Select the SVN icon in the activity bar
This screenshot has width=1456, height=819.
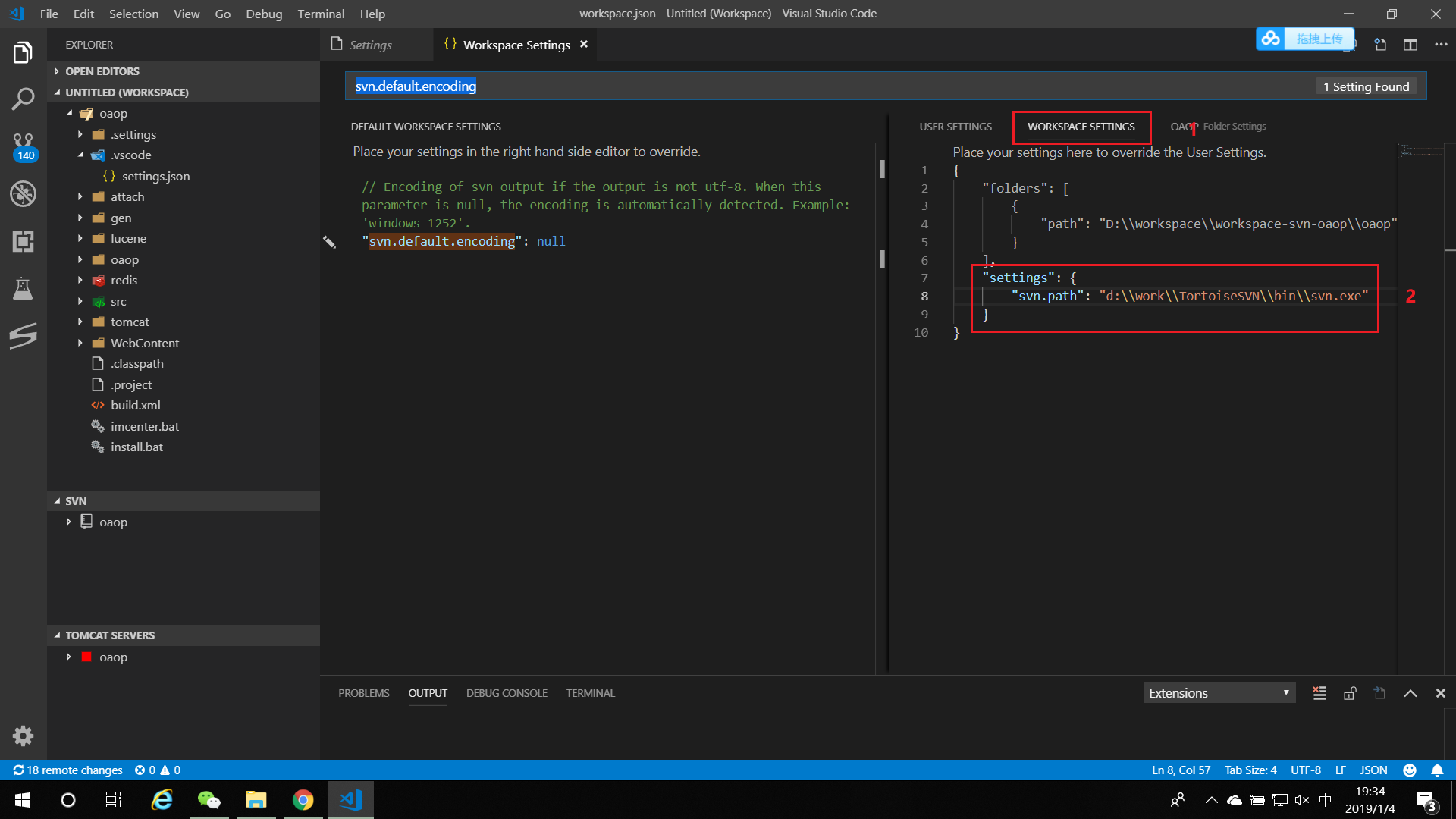tap(23, 335)
